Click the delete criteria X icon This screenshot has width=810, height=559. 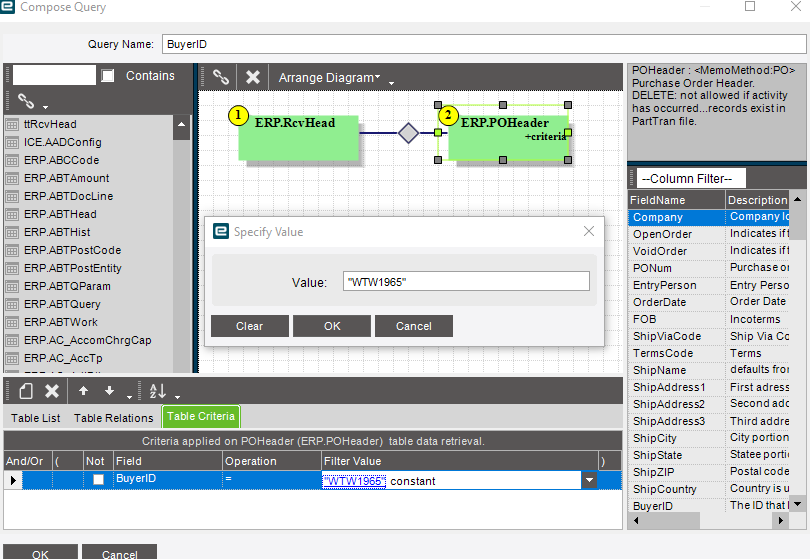pyautogui.click(x=52, y=391)
